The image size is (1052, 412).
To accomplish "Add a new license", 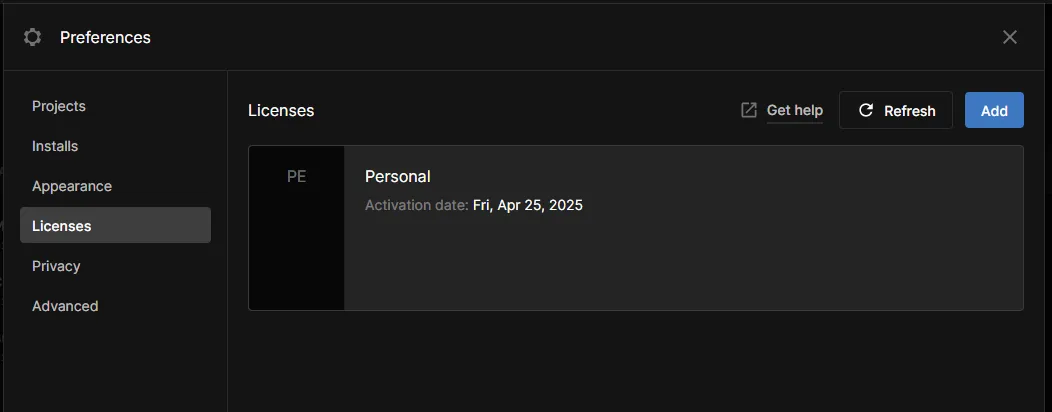I will click(x=994, y=110).
